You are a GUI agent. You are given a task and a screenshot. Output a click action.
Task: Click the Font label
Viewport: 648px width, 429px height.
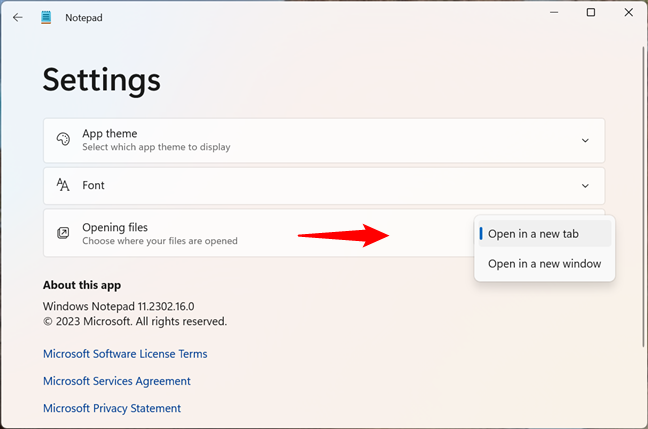click(x=93, y=185)
